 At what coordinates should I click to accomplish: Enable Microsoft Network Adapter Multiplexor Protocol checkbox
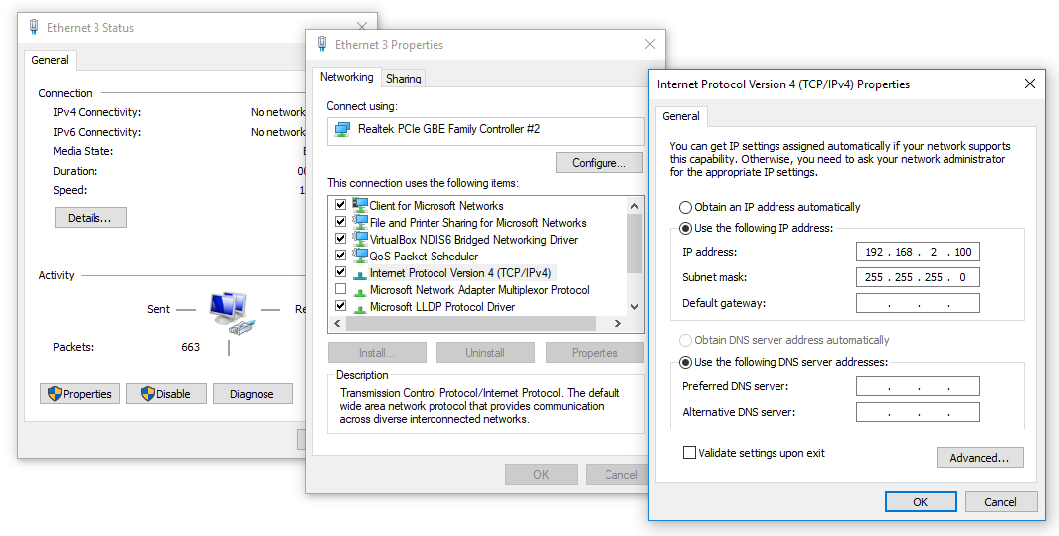[341, 289]
